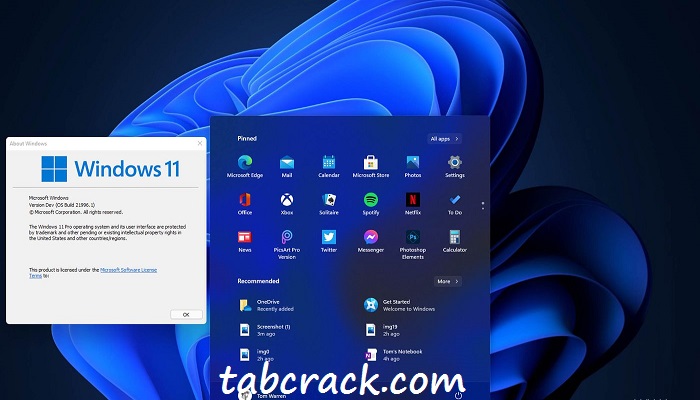Viewport: 700px width, 400px height.
Task: Open Microsoft Store
Action: 371,167
